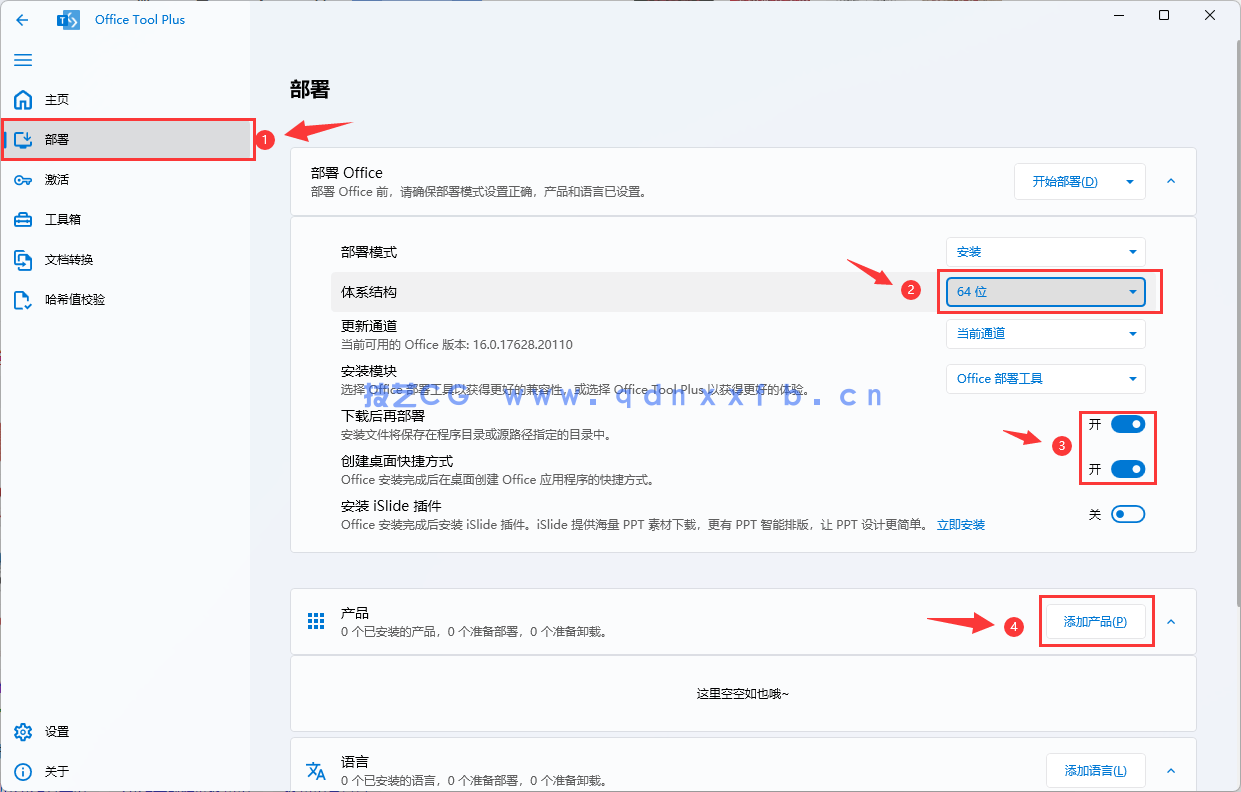
Task: Click the 添加产品 add product button
Action: [1095, 620]
